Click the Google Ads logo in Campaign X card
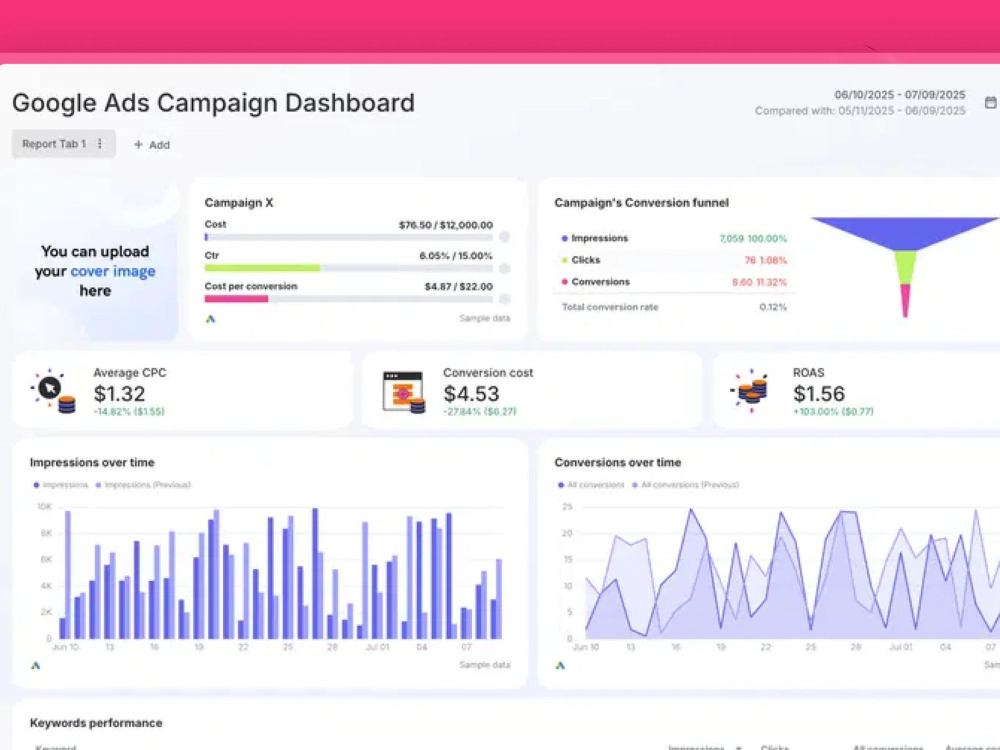 click(x=210, y=319)
